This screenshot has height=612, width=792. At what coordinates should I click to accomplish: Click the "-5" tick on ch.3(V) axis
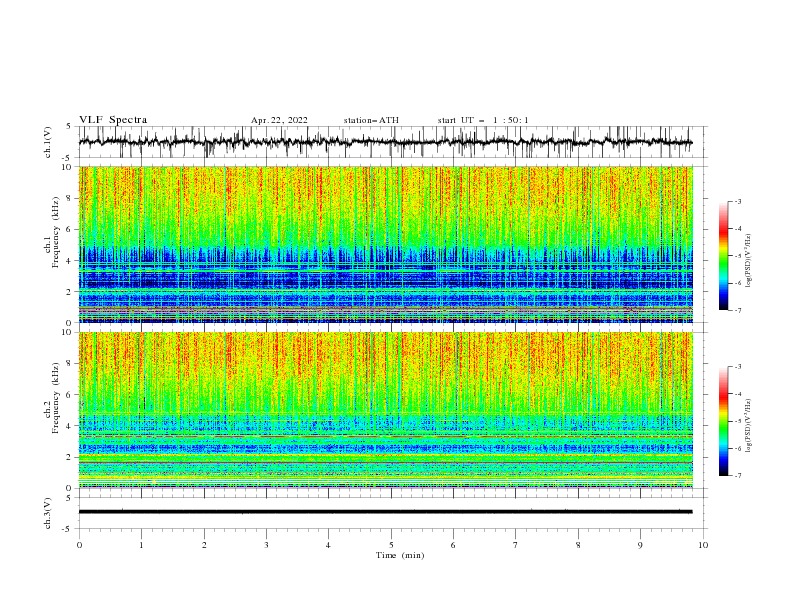coord(68,529)
